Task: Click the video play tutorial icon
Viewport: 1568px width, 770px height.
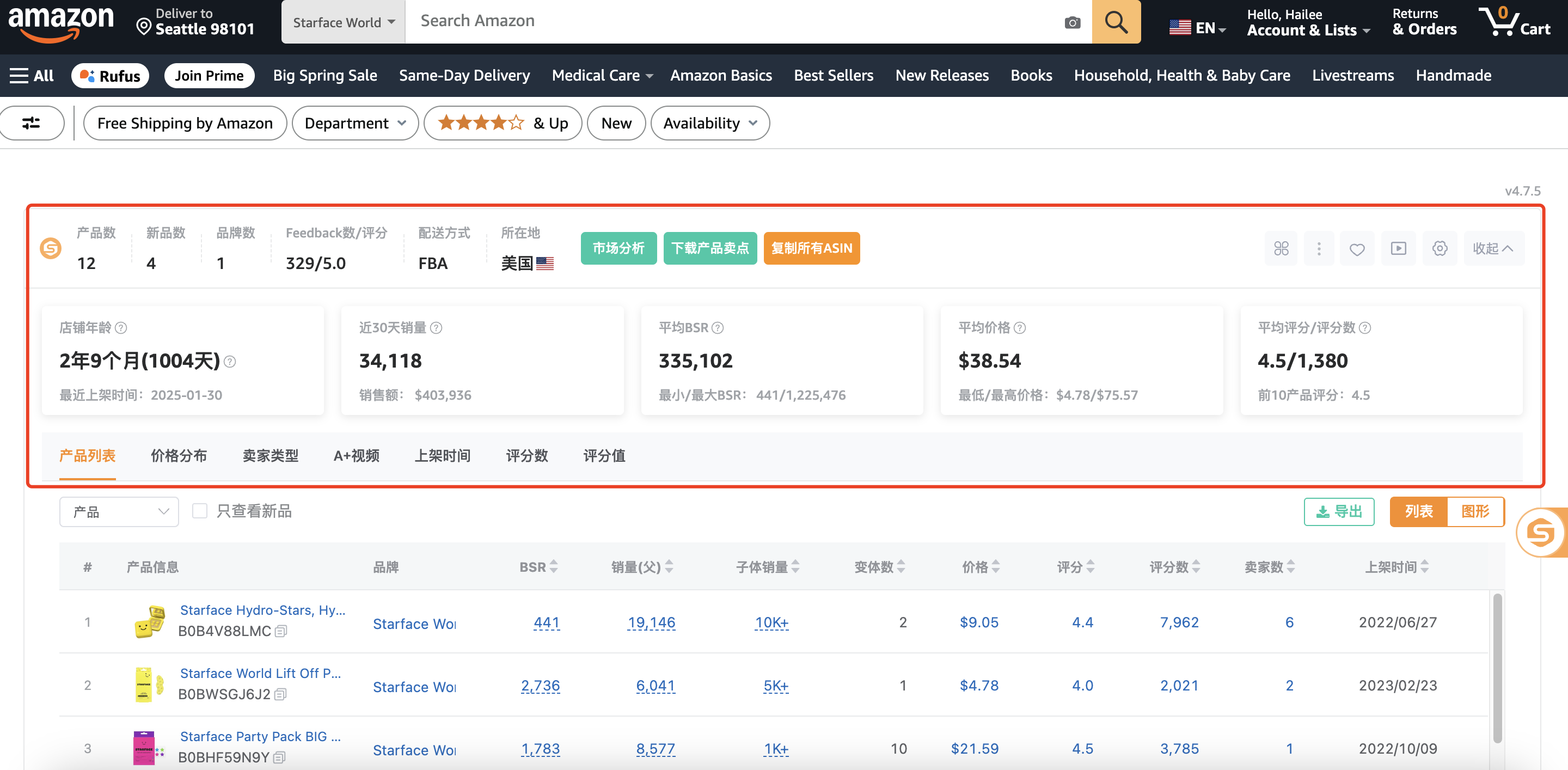Action: (x=1398, y=248)
